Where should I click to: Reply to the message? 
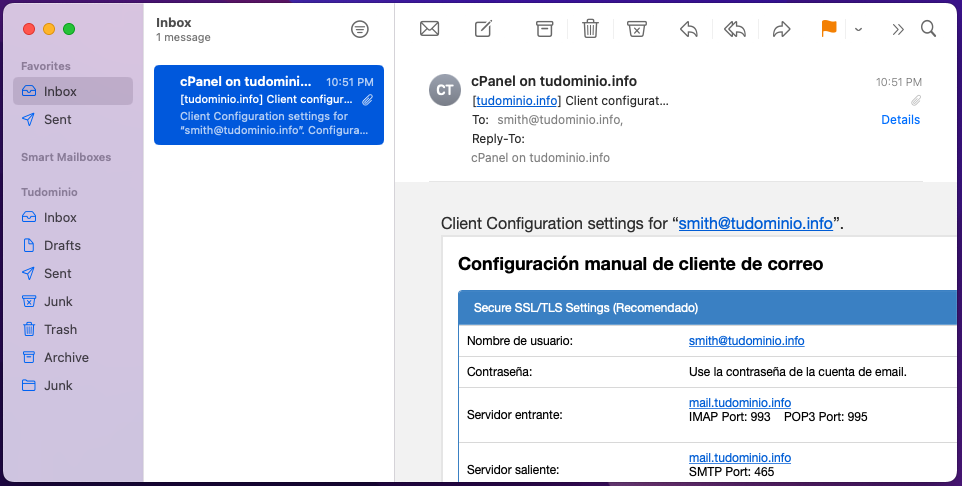689,29
